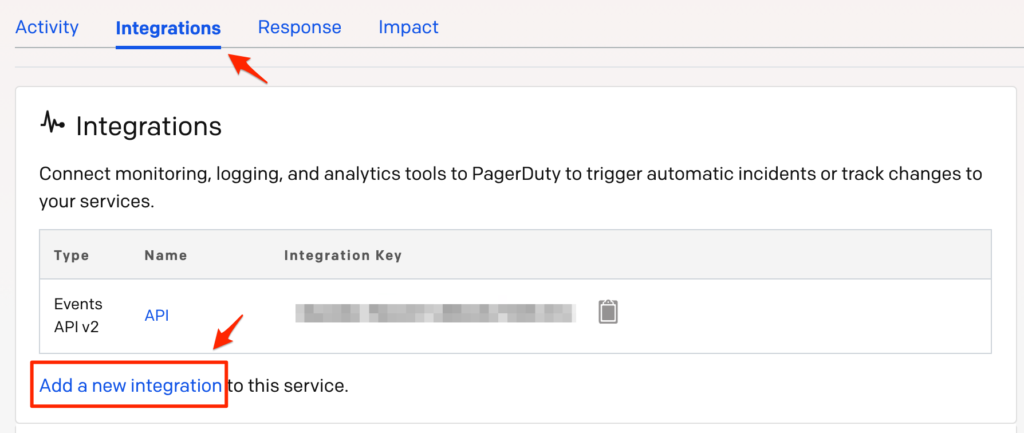The width and height of the screenshot is (1024, 433).
Task: Click the Integrations heading pulse icon
Action: point(54,123)
